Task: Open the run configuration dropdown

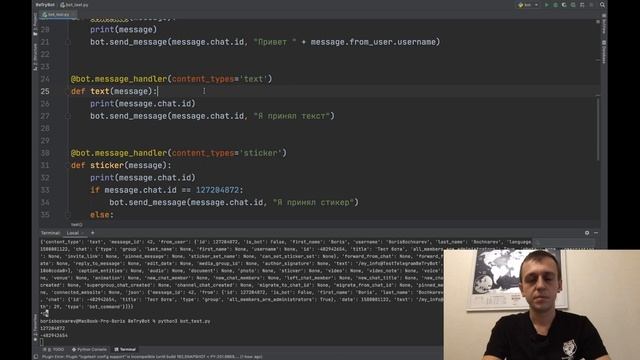Action: pos(528,5)
